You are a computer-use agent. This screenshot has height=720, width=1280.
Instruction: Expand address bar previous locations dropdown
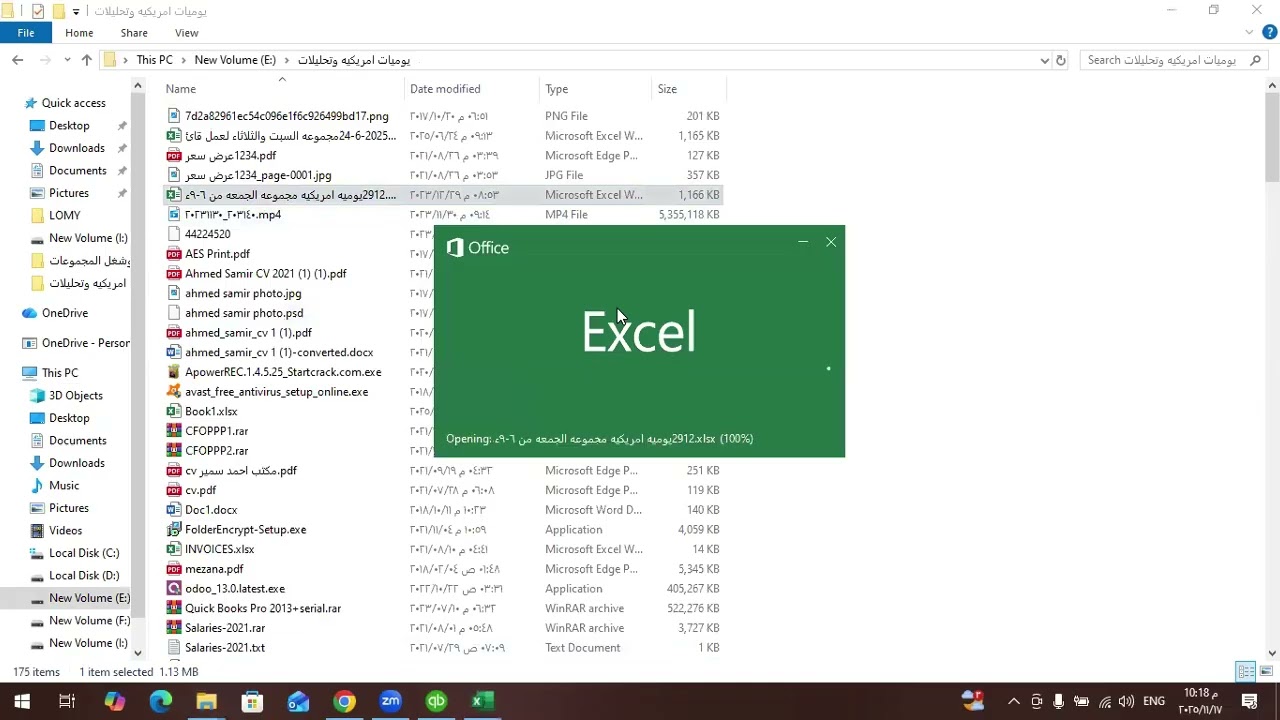(x=1045, y=60)
